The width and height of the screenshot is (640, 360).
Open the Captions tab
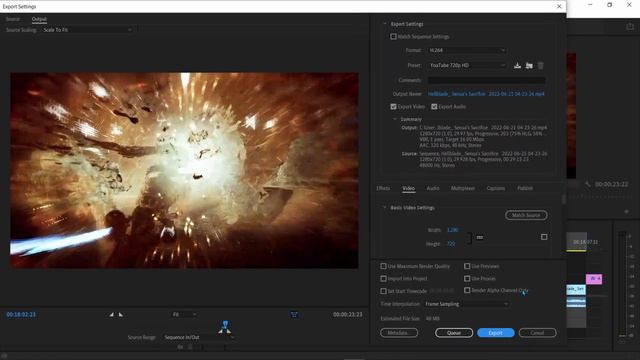tap(496, 188)
